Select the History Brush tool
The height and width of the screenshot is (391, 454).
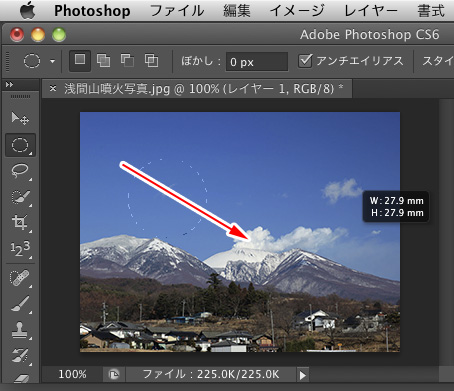click(x=20, y=355)
